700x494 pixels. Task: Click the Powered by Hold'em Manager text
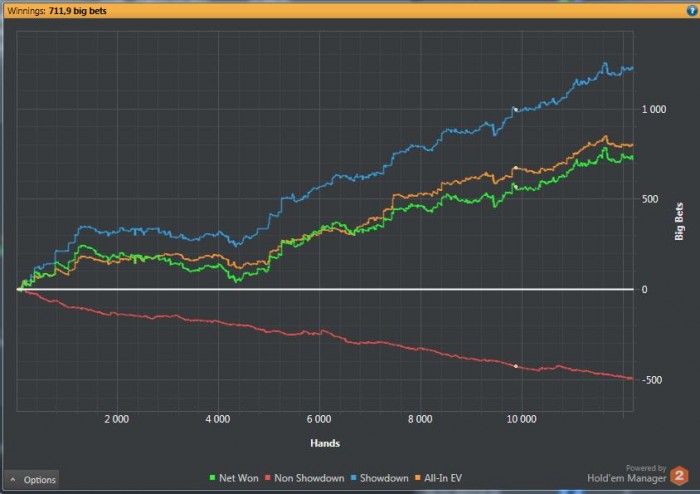(x=627, y=474)
